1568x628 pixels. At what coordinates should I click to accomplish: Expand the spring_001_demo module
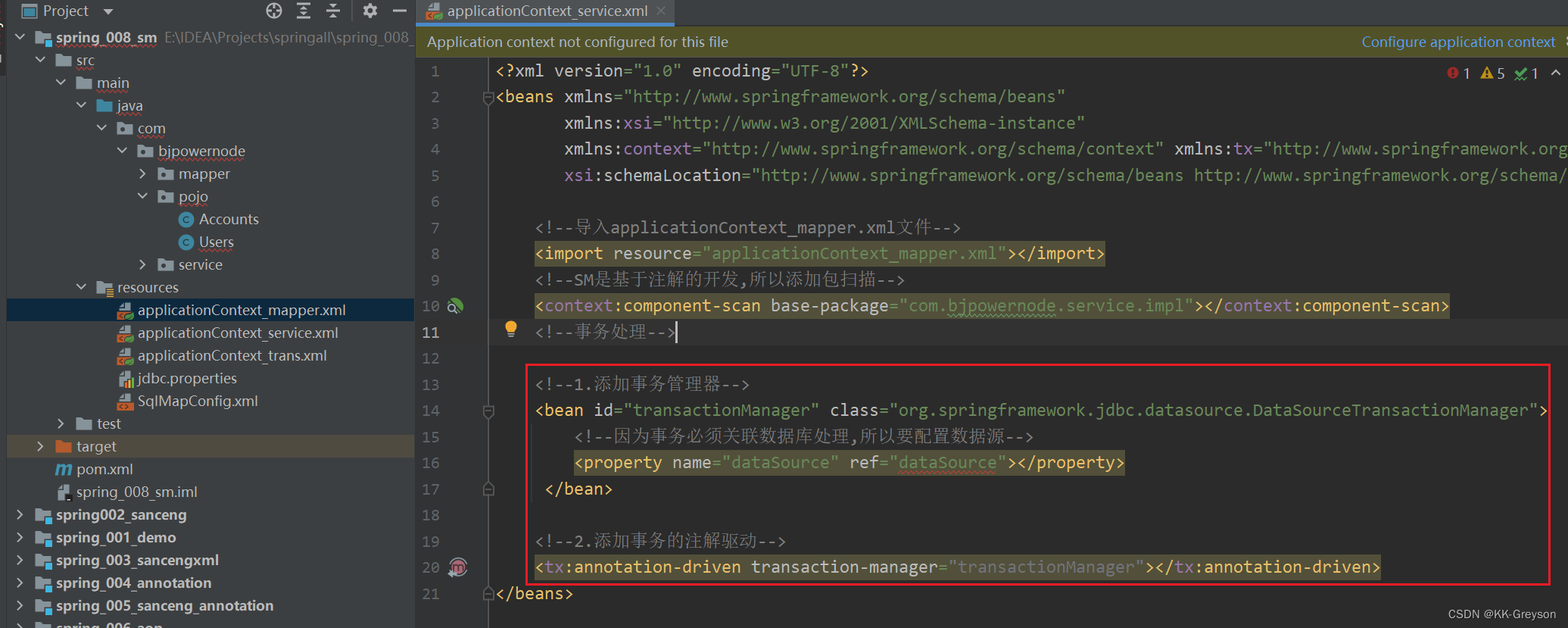pos(20,537)
